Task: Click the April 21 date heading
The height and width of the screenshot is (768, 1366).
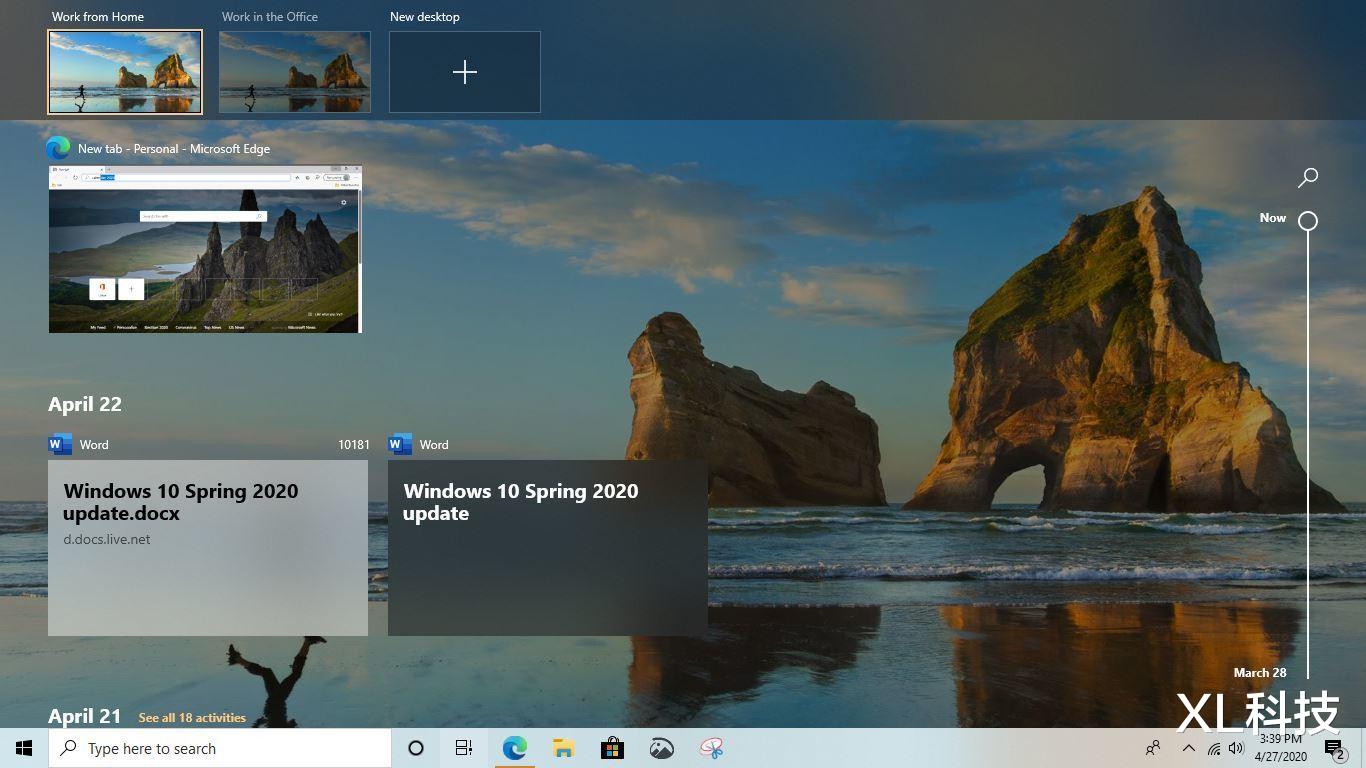Action: pos(85,716)
